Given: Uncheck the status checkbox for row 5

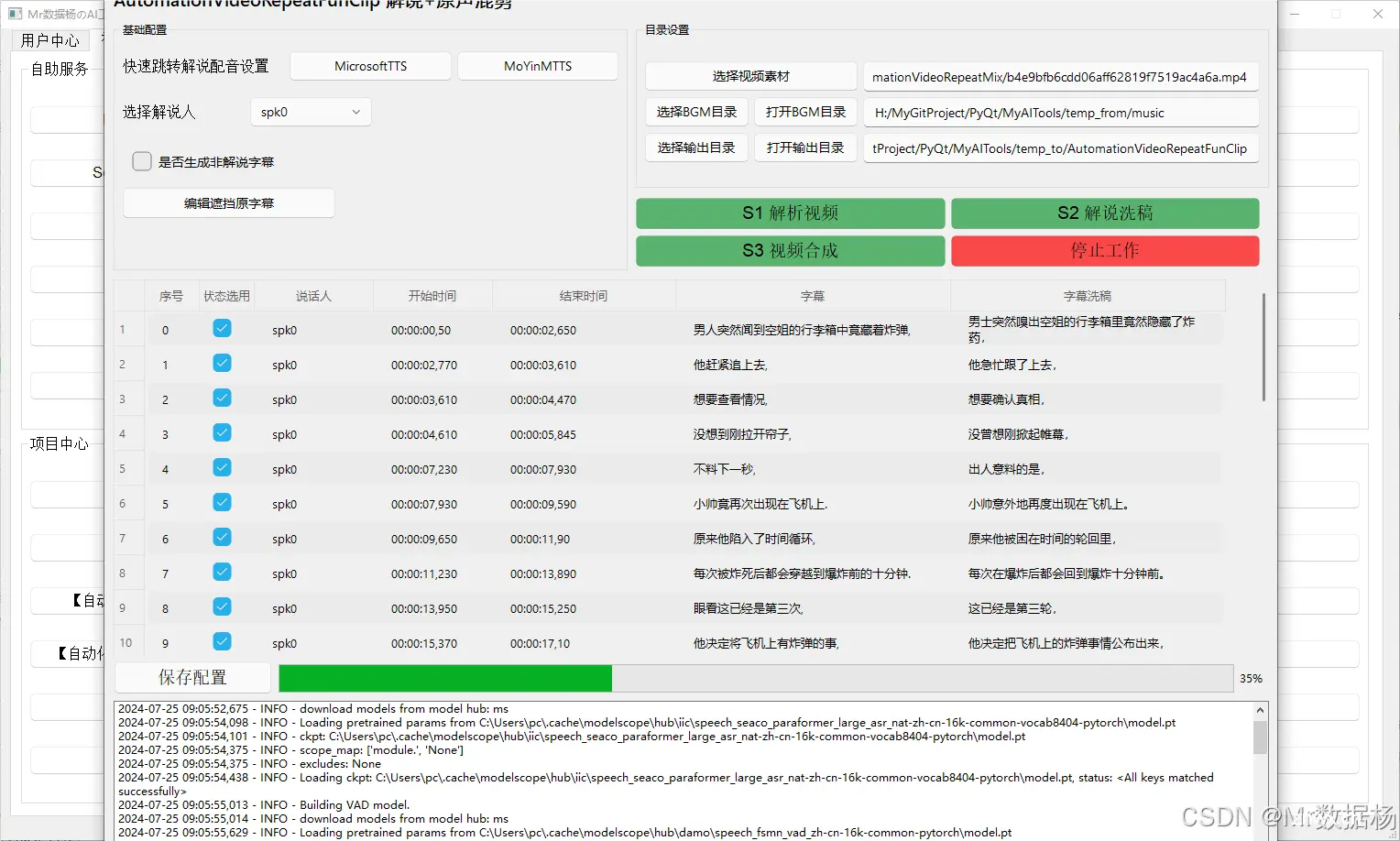Looking at the screenshot, I should [222, 502].
